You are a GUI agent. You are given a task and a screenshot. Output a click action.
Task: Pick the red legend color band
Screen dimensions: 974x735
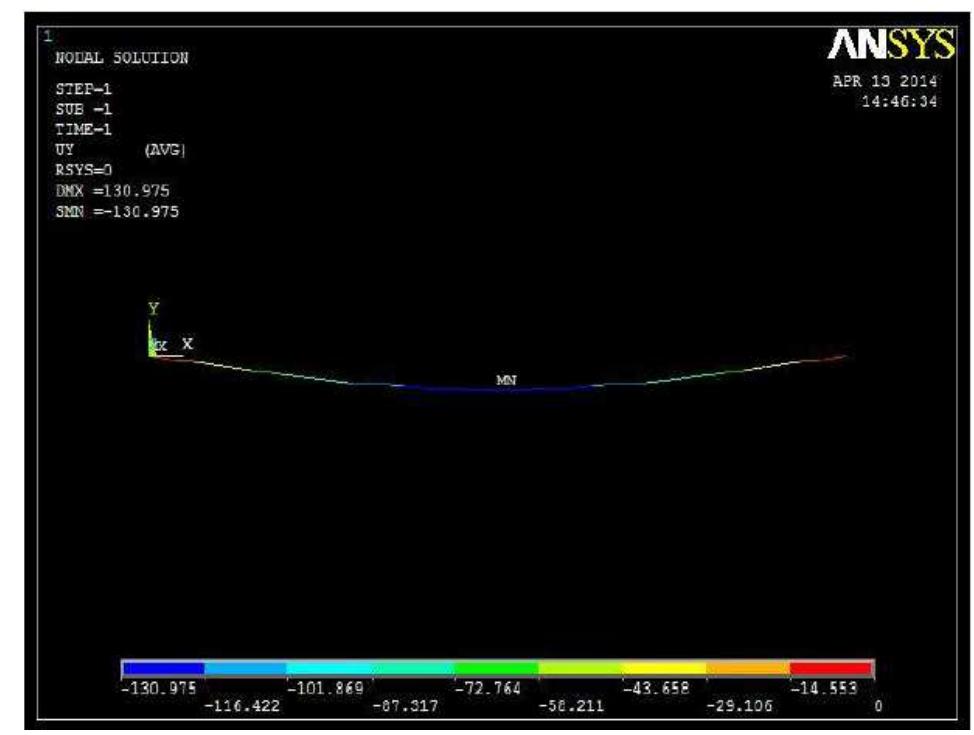pos(831,669)
